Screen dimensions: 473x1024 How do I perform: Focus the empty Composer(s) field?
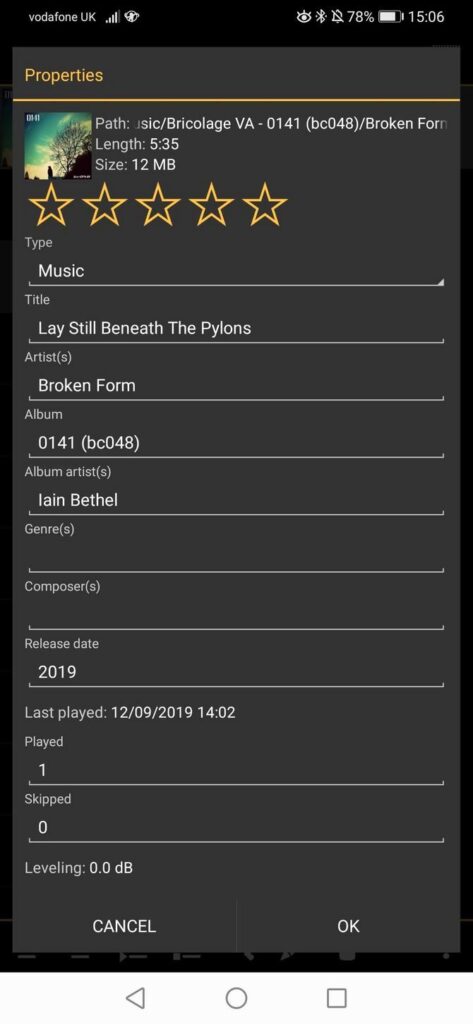click(x=236, y=615)
